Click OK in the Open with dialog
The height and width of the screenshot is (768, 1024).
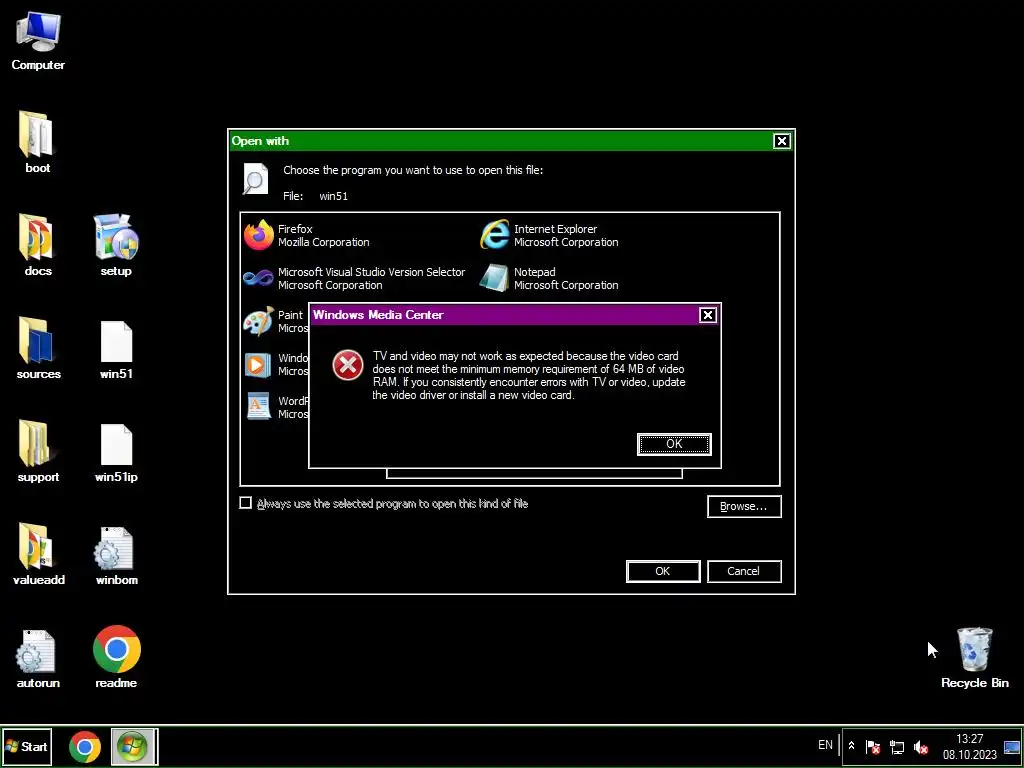pyautogui.click(x=663, y=571)
